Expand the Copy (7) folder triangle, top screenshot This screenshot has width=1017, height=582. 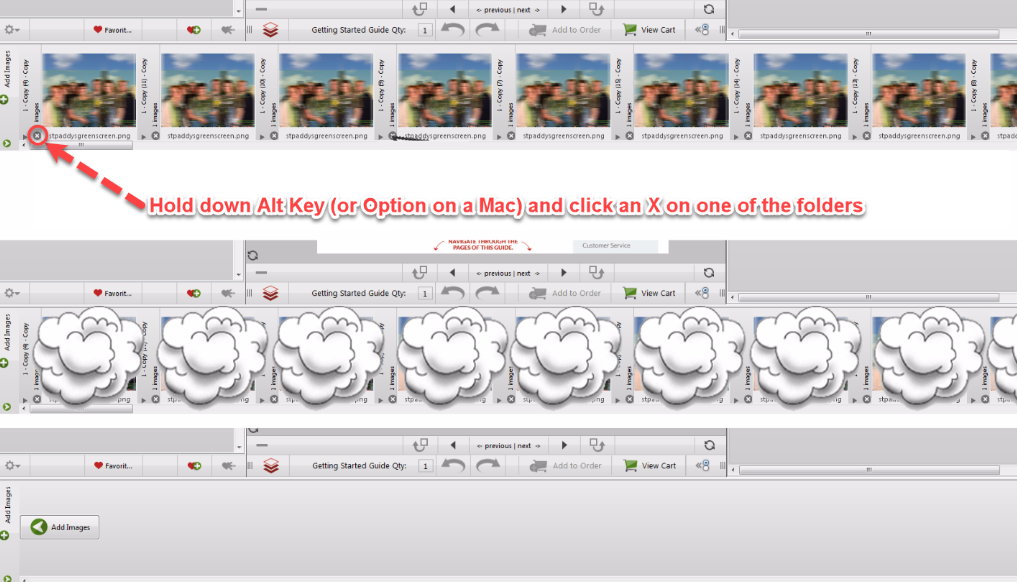(499, 137)
